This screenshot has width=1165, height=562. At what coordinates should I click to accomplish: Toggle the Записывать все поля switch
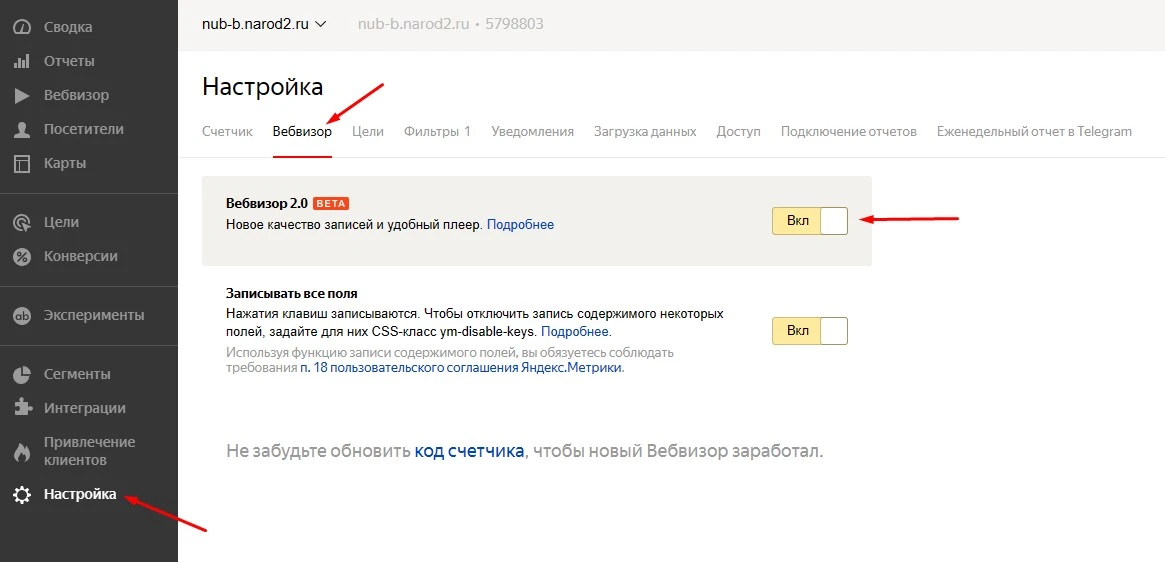pos(810,331)
